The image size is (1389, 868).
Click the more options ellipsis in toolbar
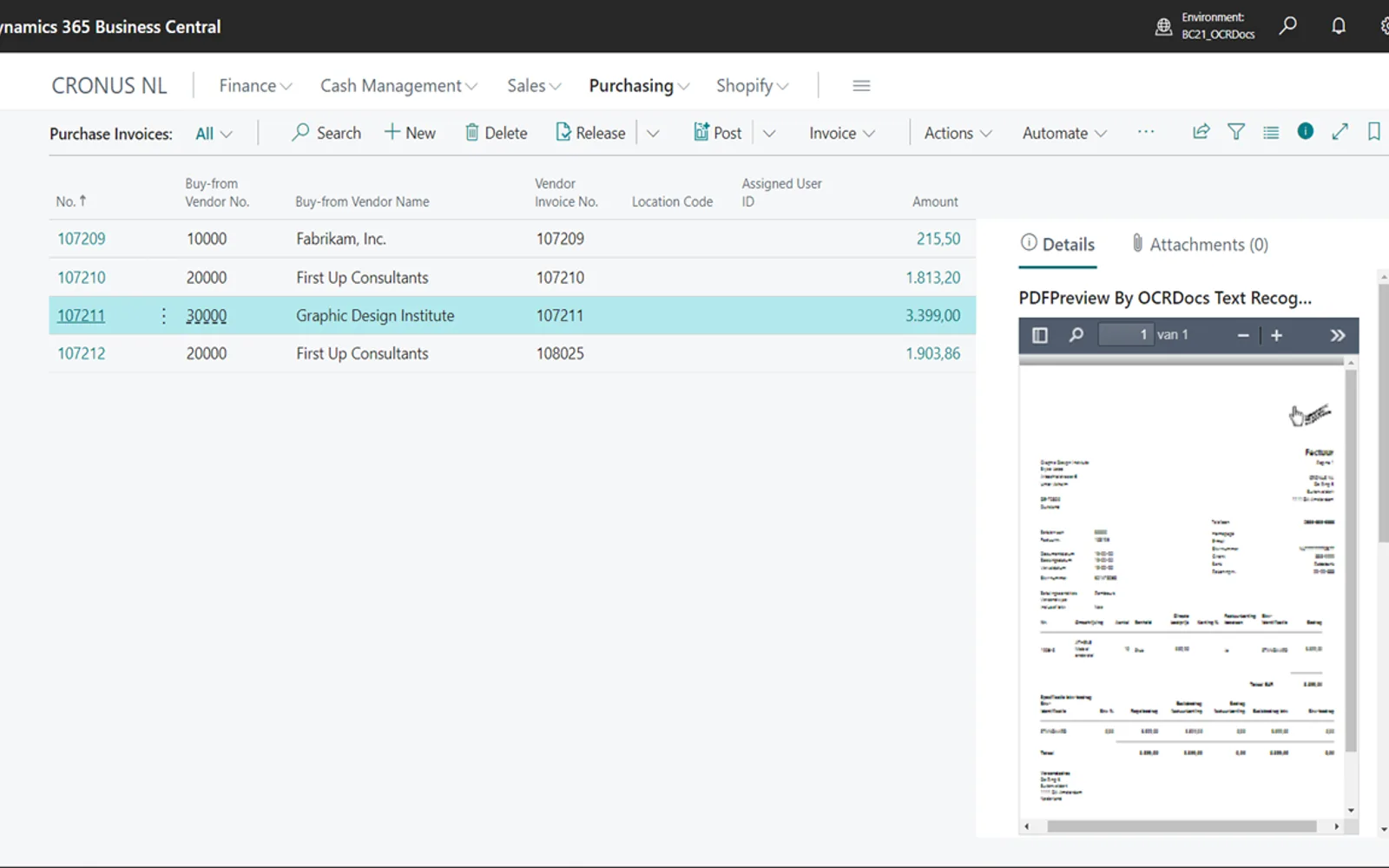[x=1146, y=132]
